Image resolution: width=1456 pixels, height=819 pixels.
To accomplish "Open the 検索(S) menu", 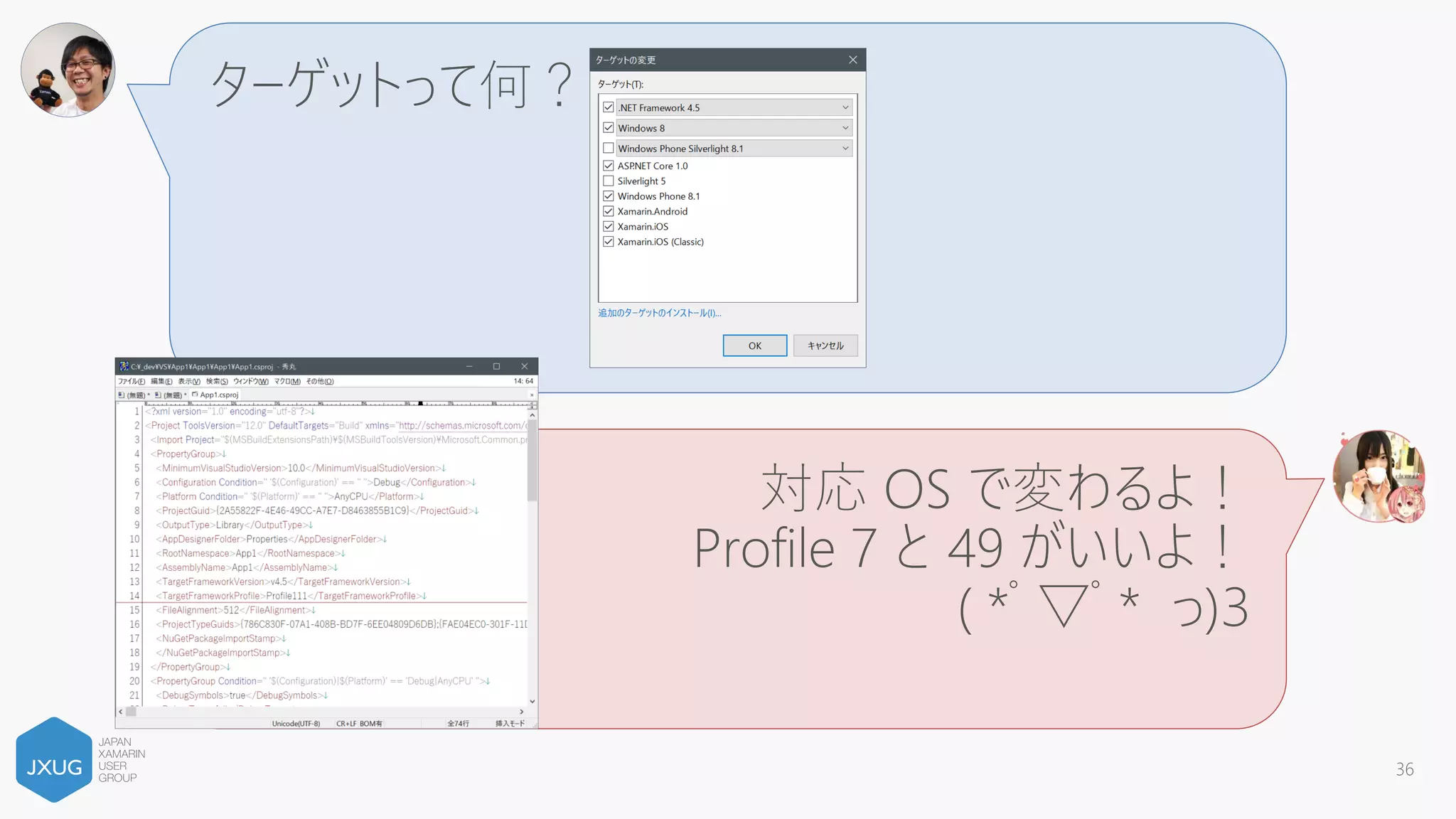I will coord(217,382).
